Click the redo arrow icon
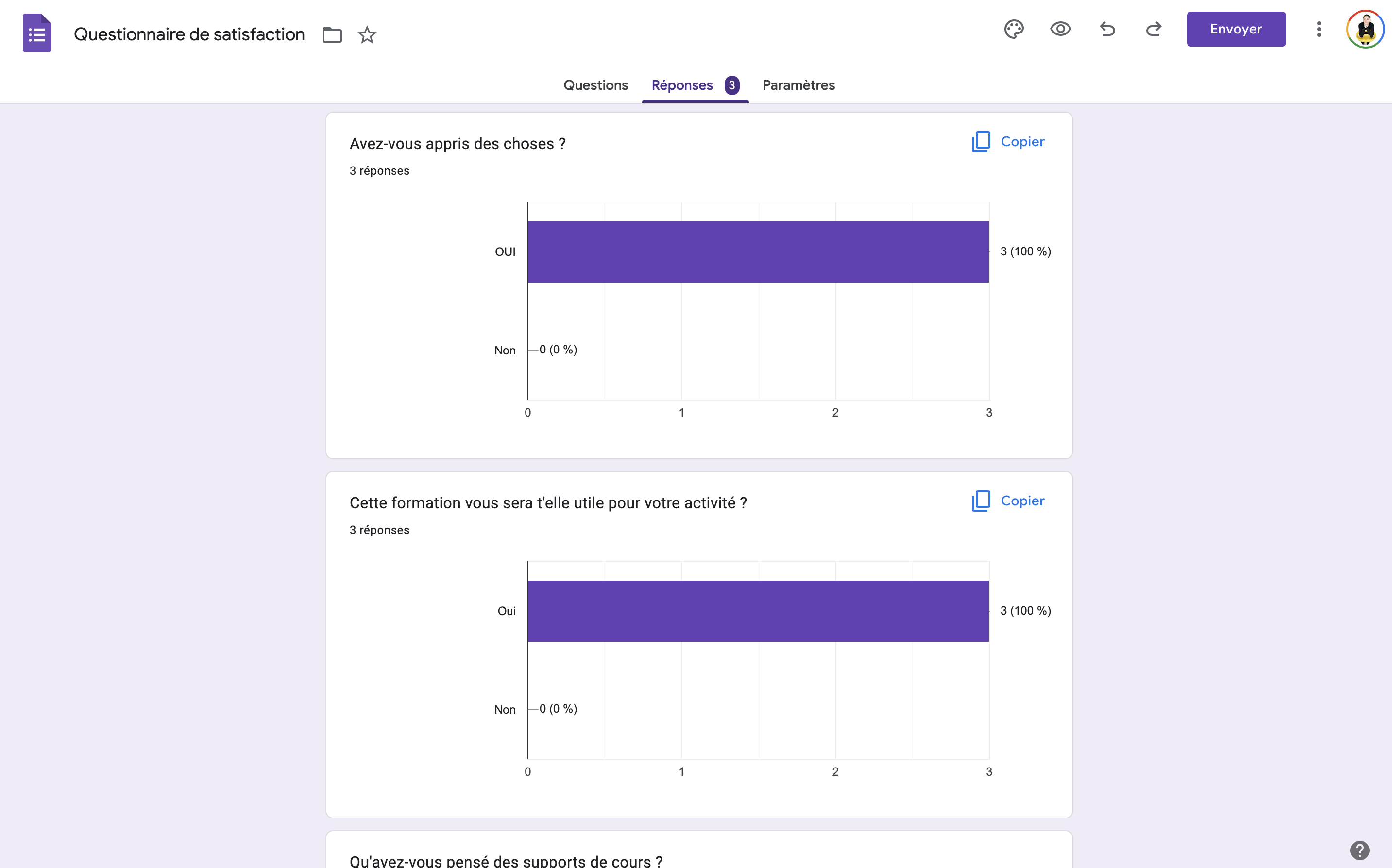Screen dimensions: 1392x868 (x=1154, y=29)
